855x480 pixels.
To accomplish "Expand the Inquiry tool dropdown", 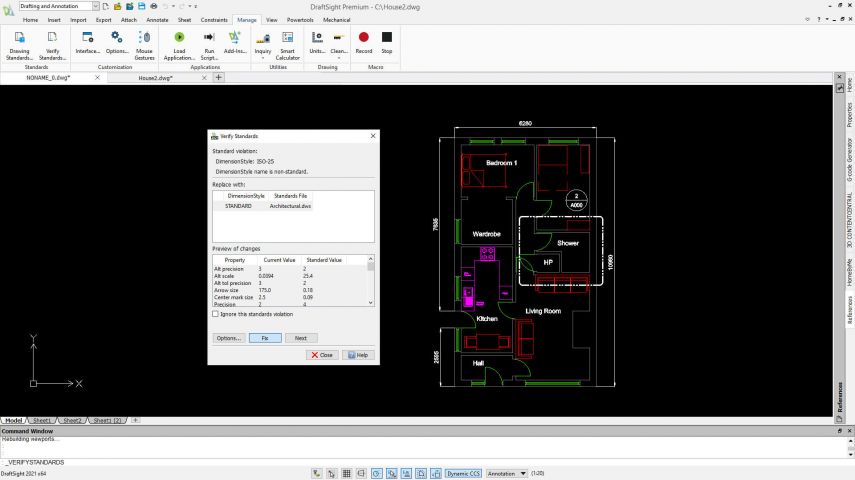I will 263,58.
